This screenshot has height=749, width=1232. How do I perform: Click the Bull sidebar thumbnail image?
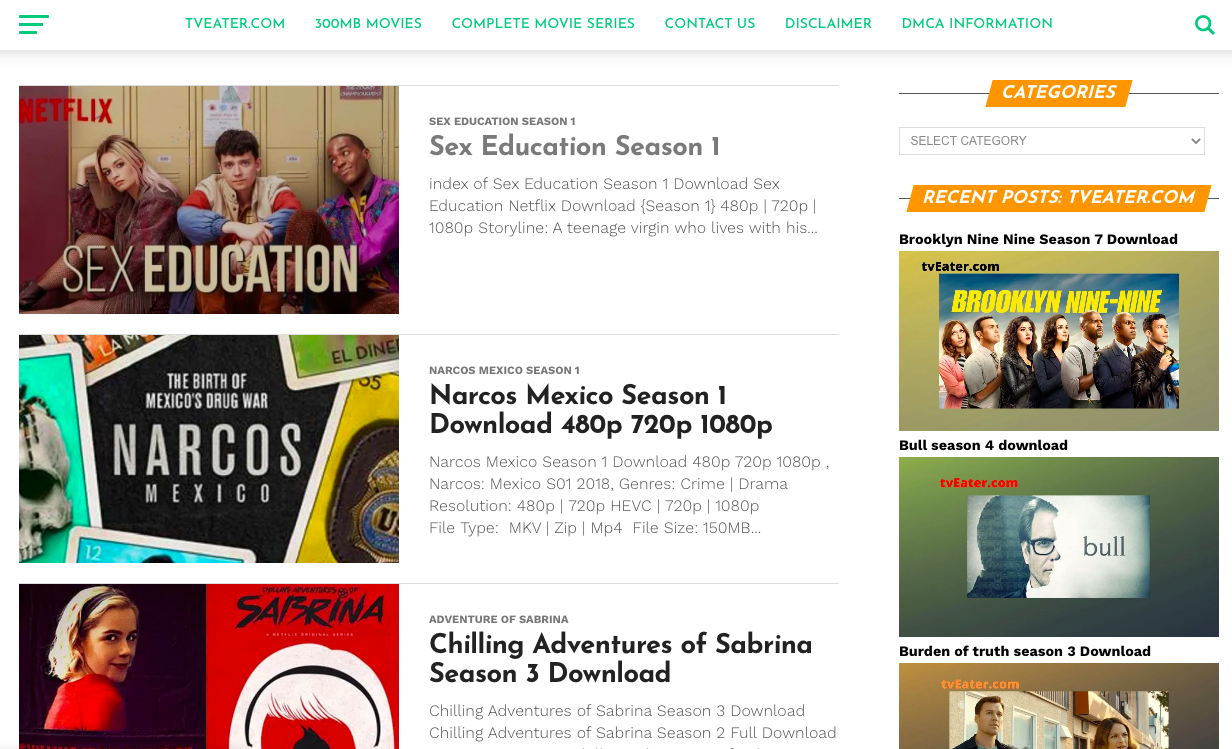pyautogui.click(x=1058, y=547)
